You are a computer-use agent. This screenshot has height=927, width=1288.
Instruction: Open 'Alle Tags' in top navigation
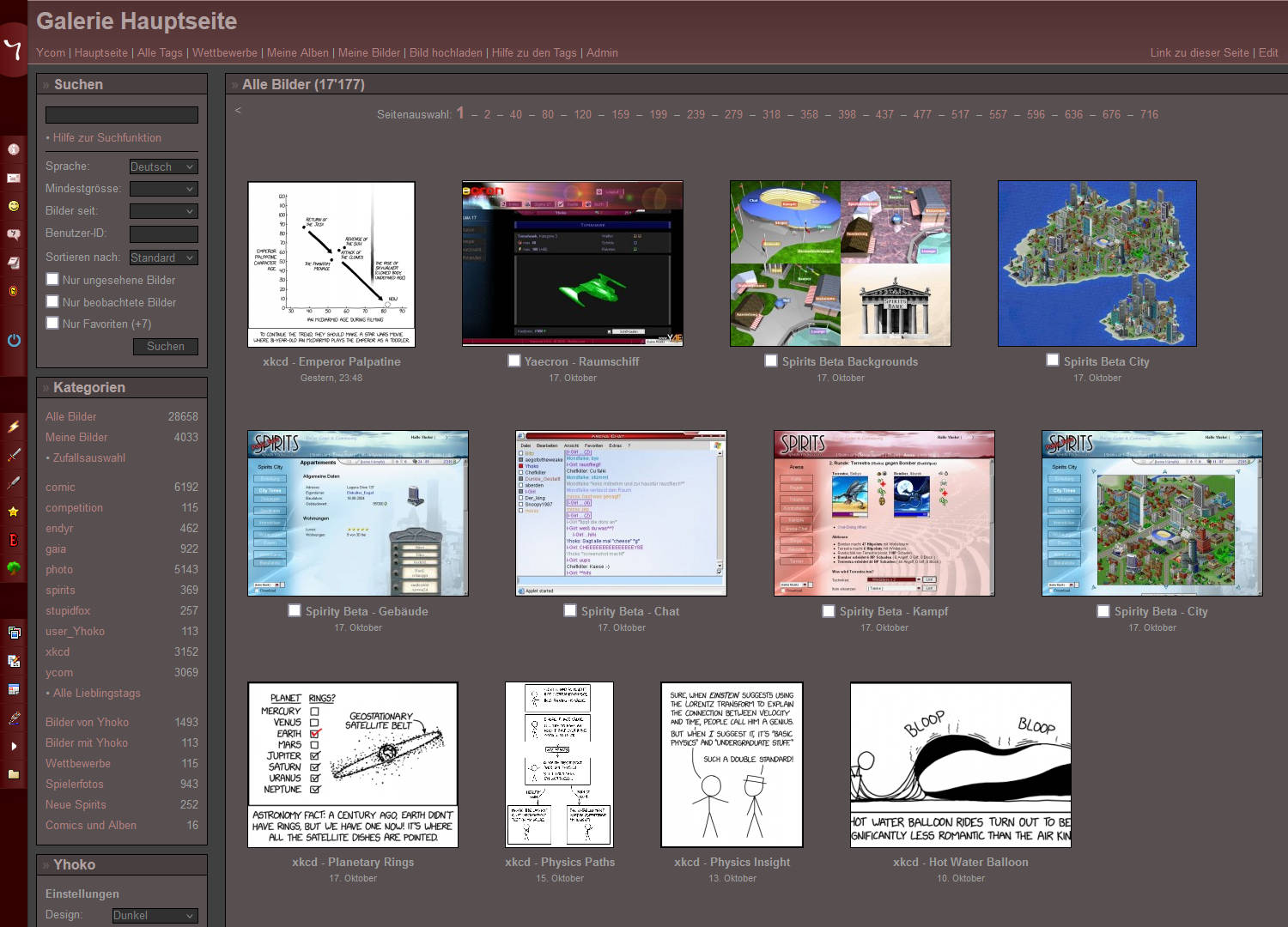tap(160, 52)
